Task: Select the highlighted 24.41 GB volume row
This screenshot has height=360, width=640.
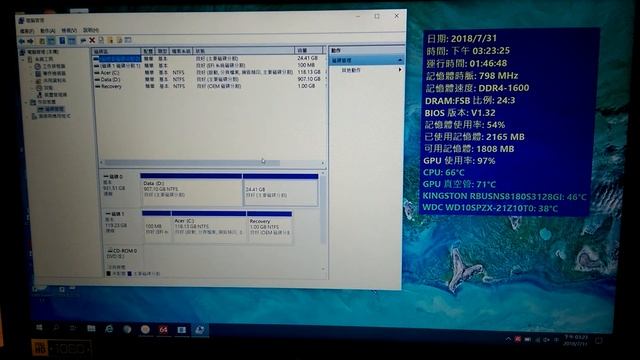Action: (209, 58)
